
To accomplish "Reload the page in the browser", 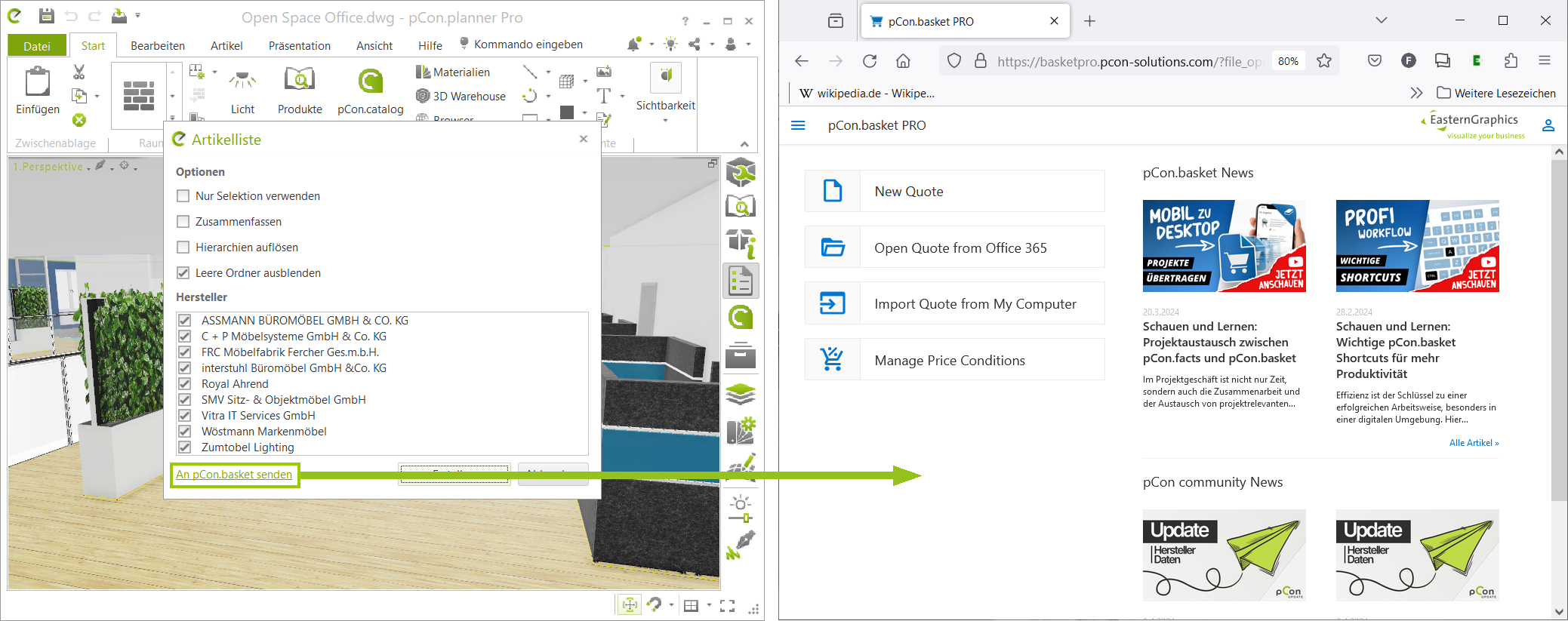I will [870, 61].
